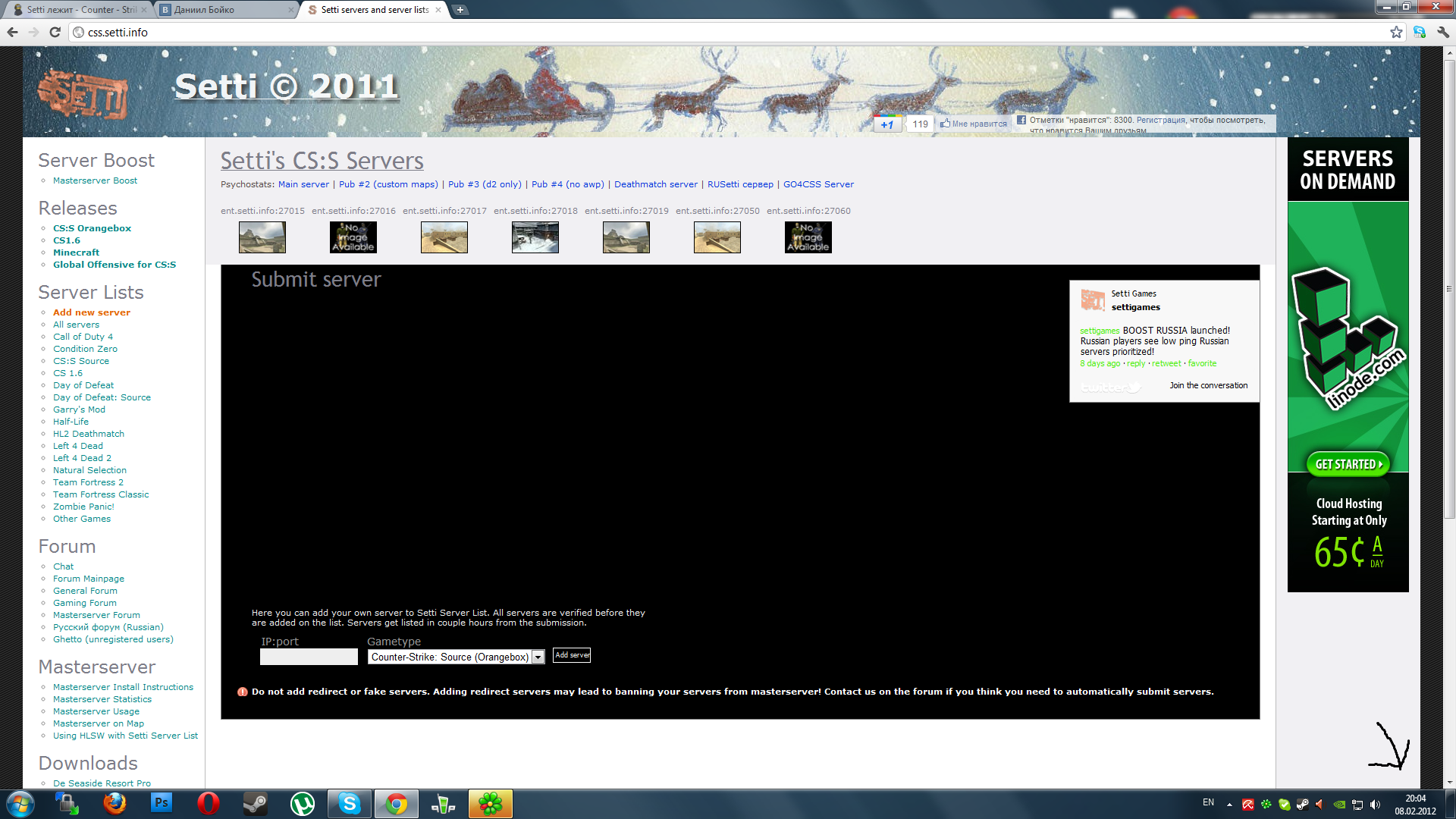Bookmark this page with the star icon

tap(1396, 32)
